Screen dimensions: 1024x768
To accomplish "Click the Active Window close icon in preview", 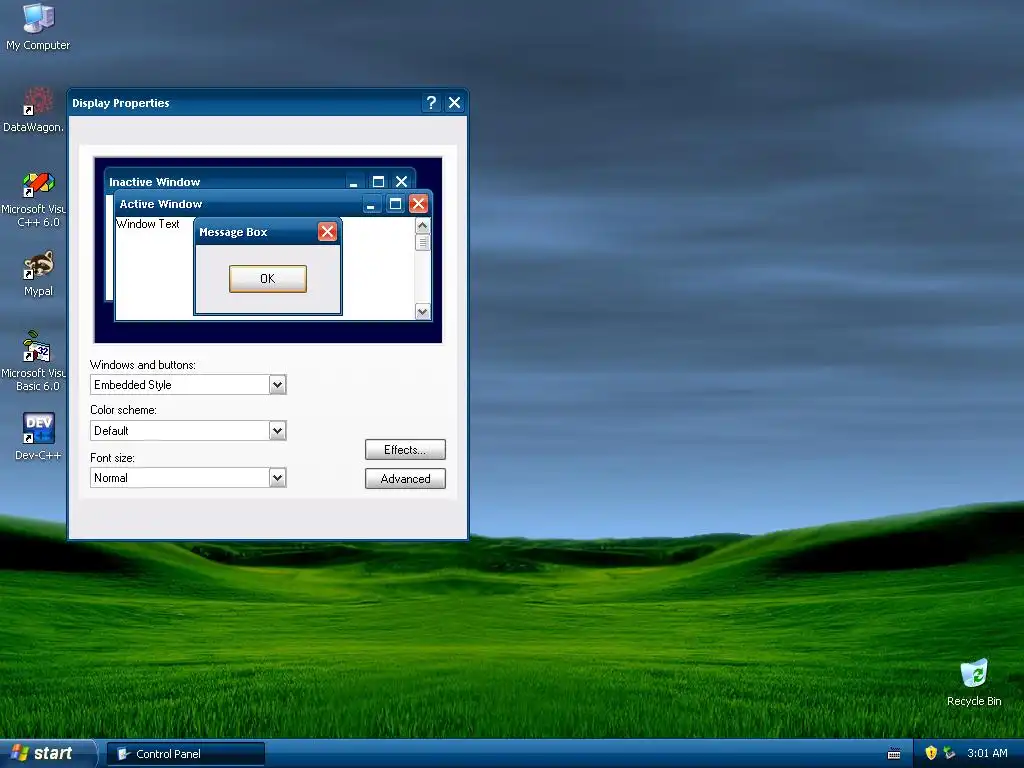I will [418, 204].
